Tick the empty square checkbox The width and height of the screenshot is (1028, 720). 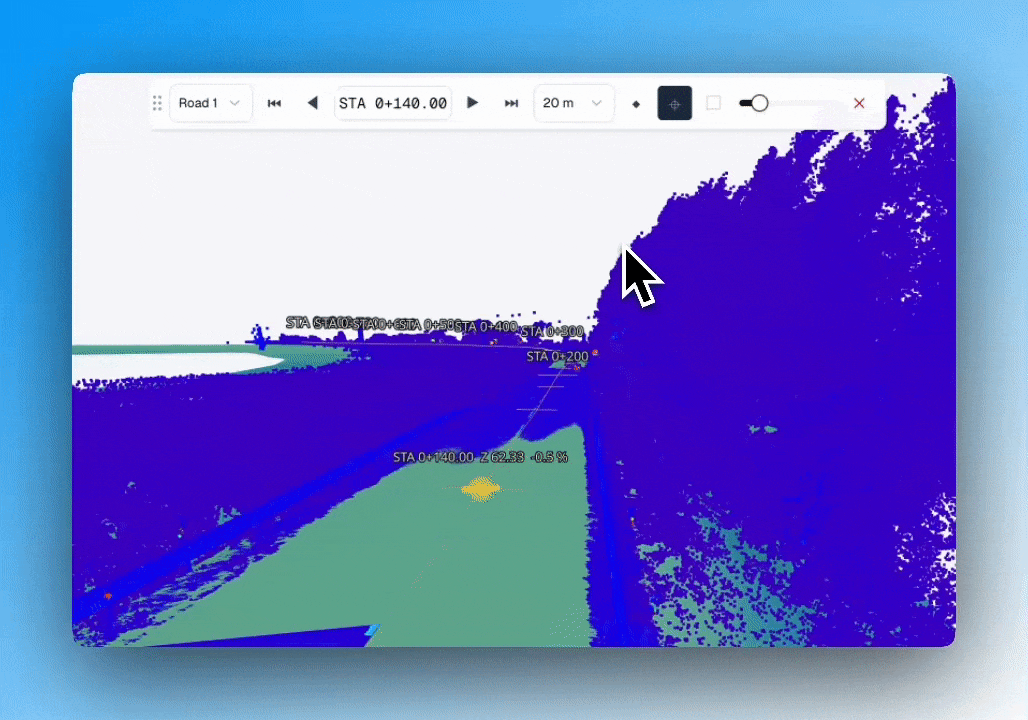pos(713,103)
